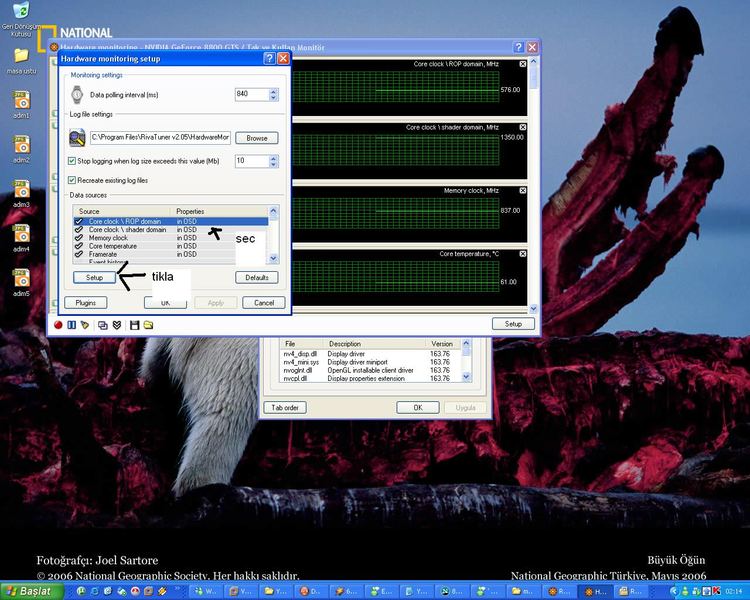Toggle checkmark for Core clock shader domain source
Viewport: 750px width, 600px height.
point(79,229)
